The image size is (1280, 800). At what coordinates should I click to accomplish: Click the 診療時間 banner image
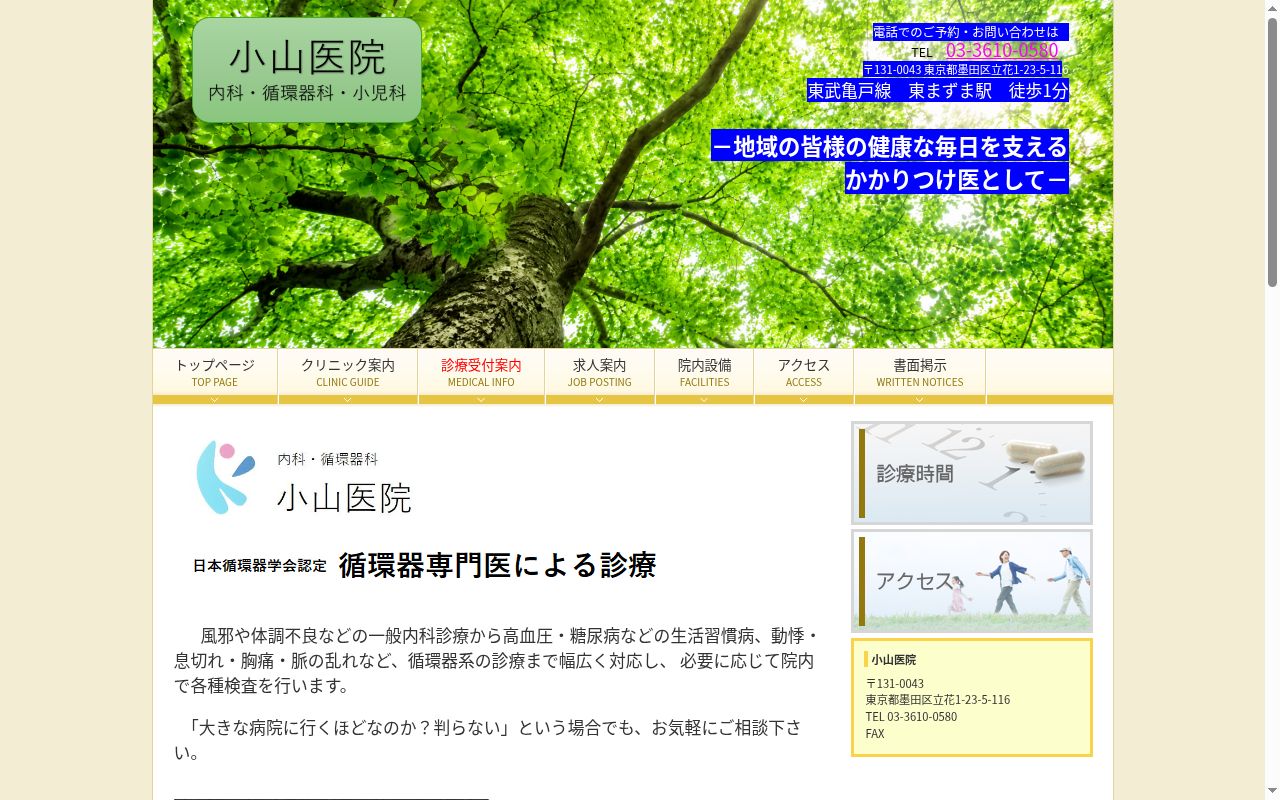[x=972, y=473]
